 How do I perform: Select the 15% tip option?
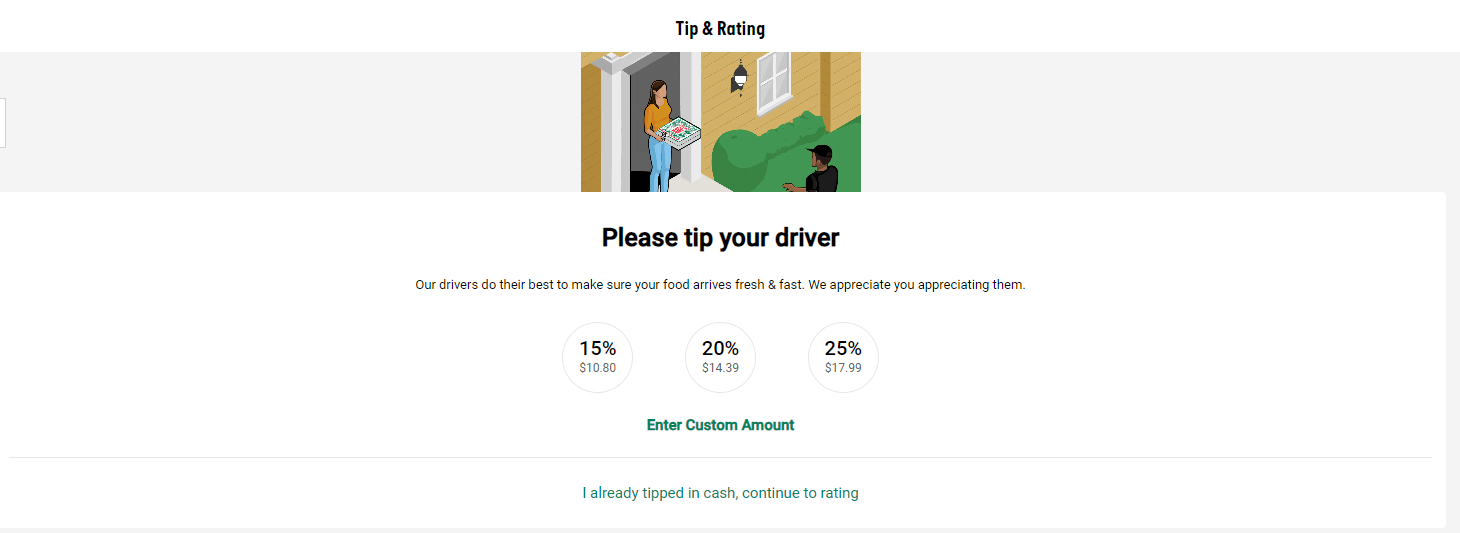[598, 357]
